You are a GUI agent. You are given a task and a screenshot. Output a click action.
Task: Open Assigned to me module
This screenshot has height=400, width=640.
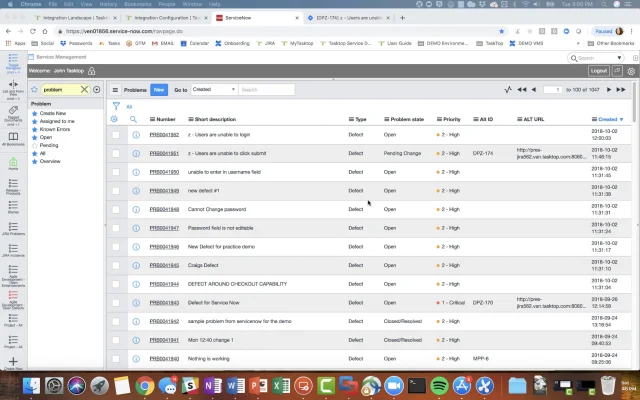(57, 121)
